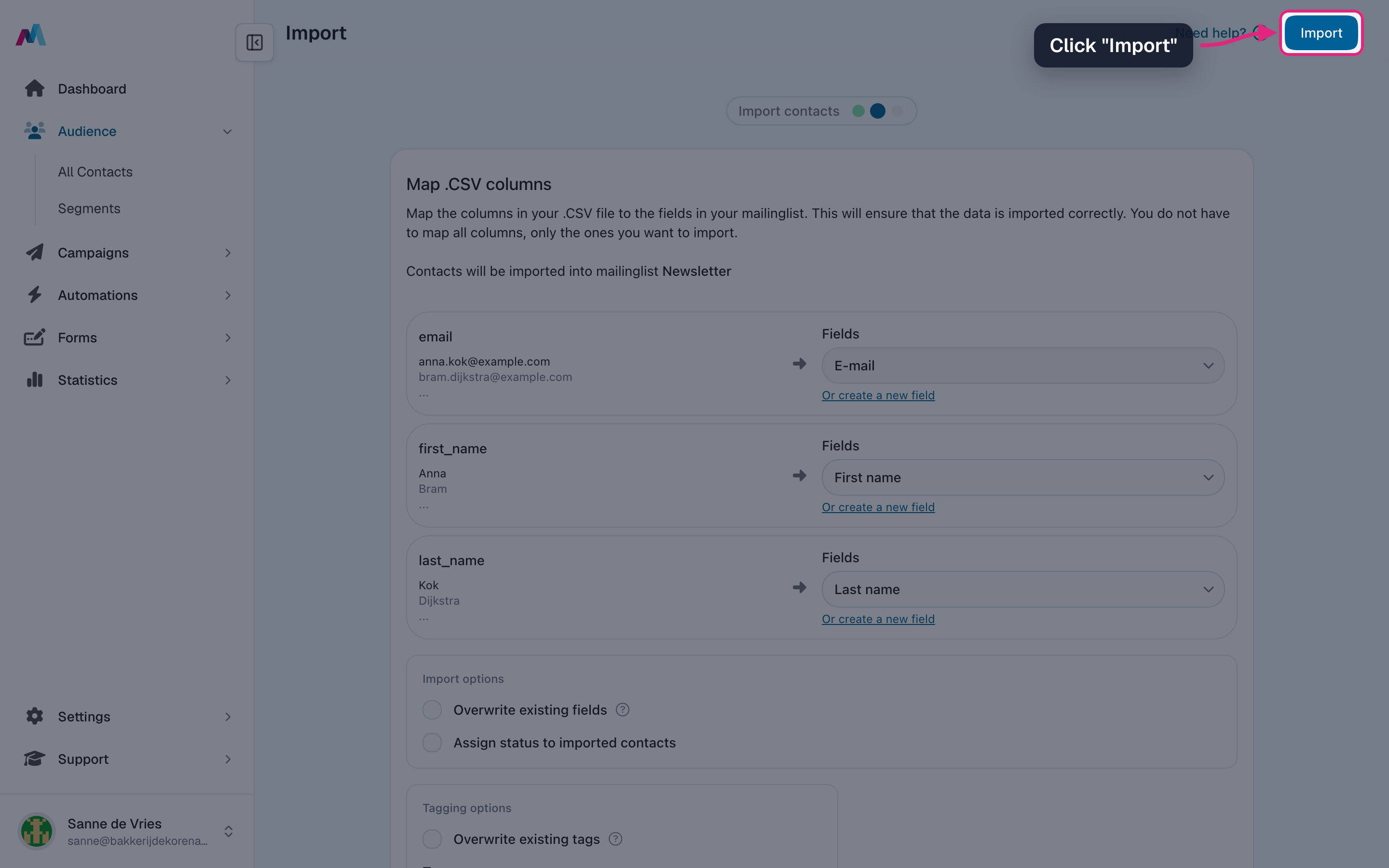Image resolution: width=1389 pixels, height=868 pixels.
Task: Expand the Settings menu chevron
Action: click(x=228, y=717)
